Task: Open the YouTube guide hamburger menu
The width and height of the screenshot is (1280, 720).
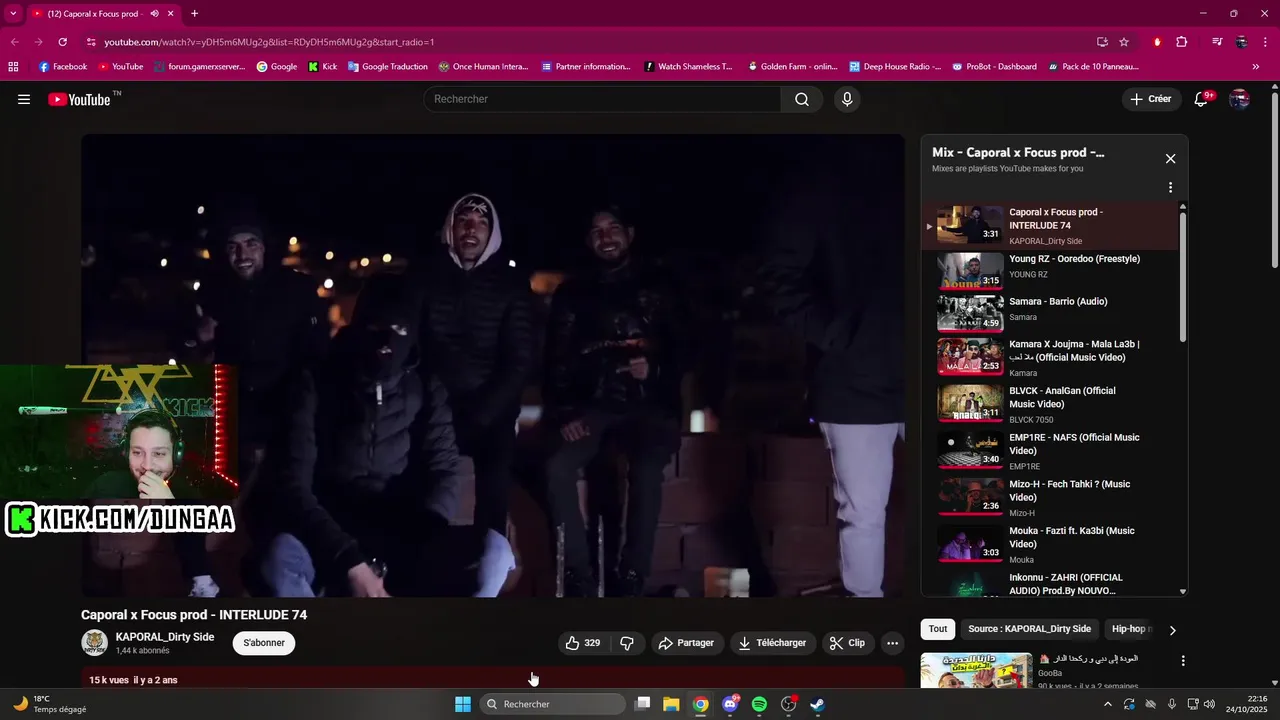Action: 24,99
